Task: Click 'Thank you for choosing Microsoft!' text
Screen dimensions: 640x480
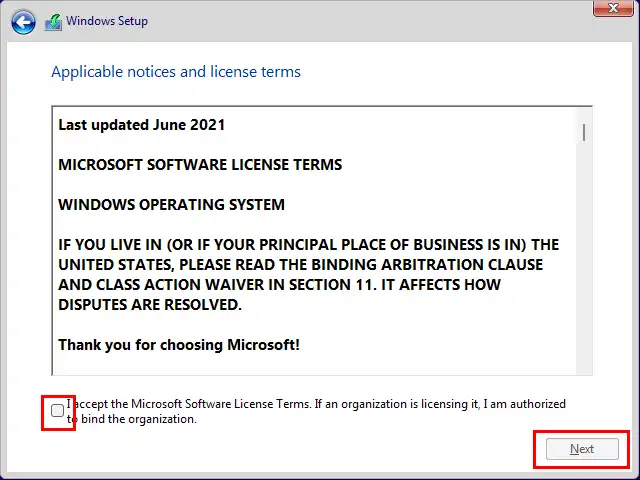Action: click(179, 345)
